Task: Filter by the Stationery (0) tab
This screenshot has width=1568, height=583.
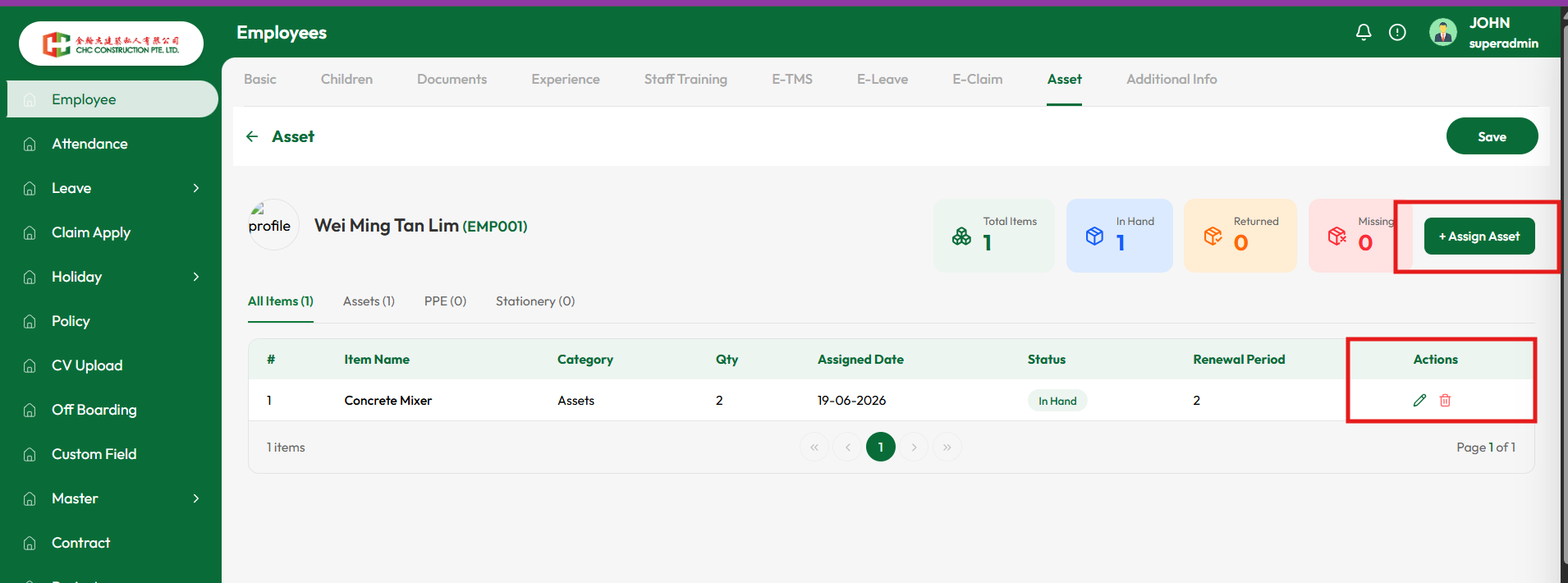Action: (535, 301)
